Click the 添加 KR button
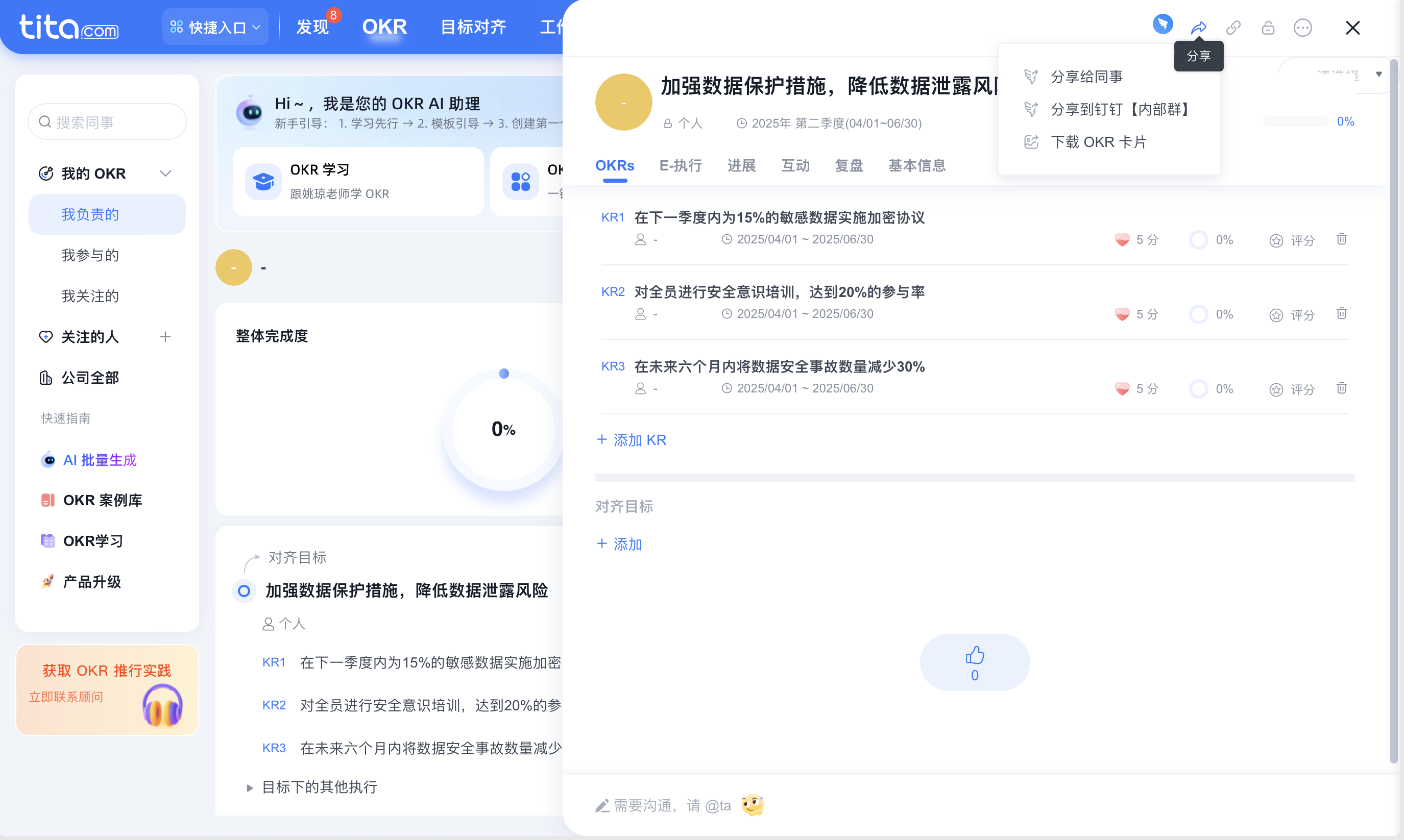This screenshot has height=840, width=1404. tap(631, 440)
